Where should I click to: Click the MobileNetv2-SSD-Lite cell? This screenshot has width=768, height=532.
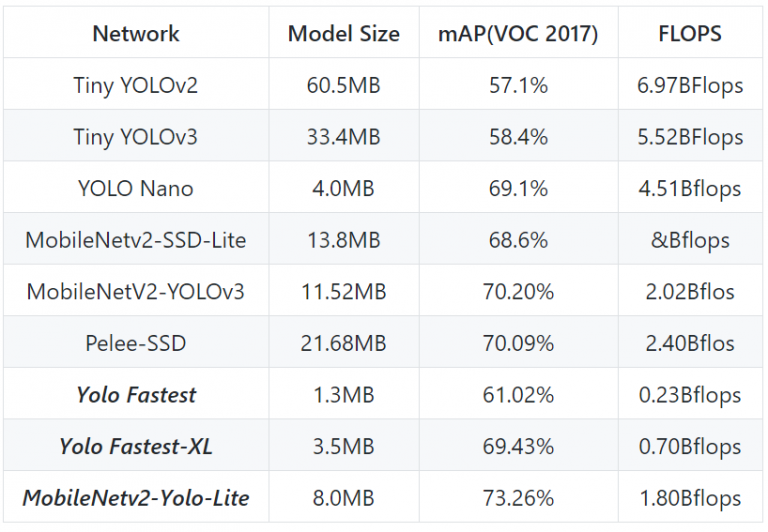(x=136, y=240)
